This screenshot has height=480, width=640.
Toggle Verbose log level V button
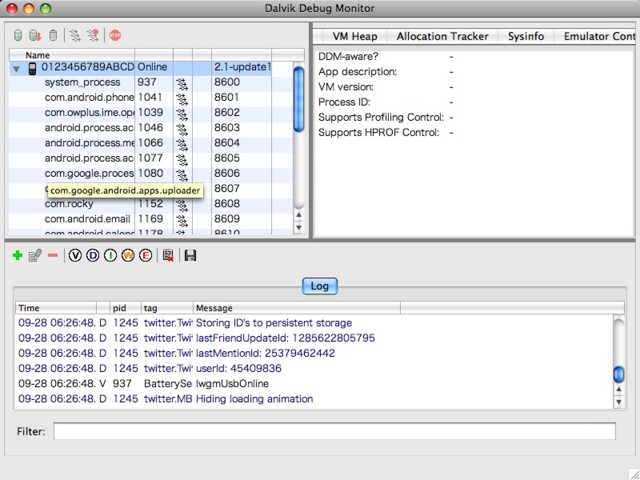click(75, 256)
